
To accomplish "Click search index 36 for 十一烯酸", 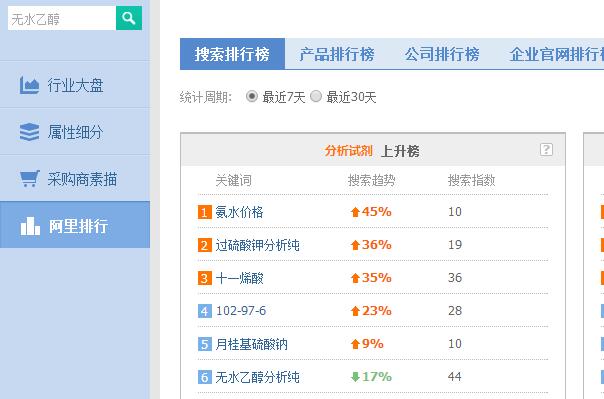I will (455, 278).
